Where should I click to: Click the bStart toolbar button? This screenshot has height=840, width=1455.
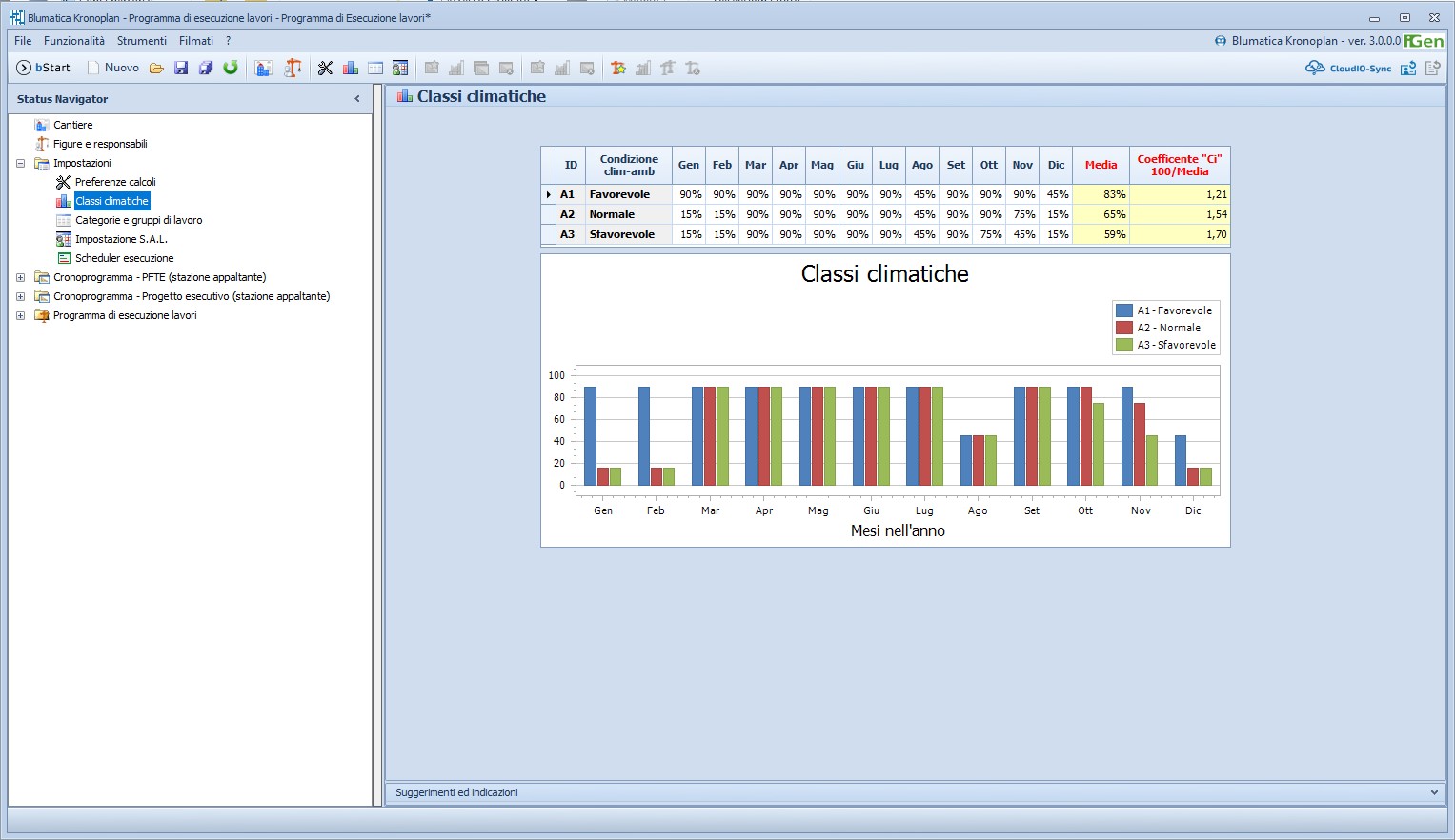44,68
